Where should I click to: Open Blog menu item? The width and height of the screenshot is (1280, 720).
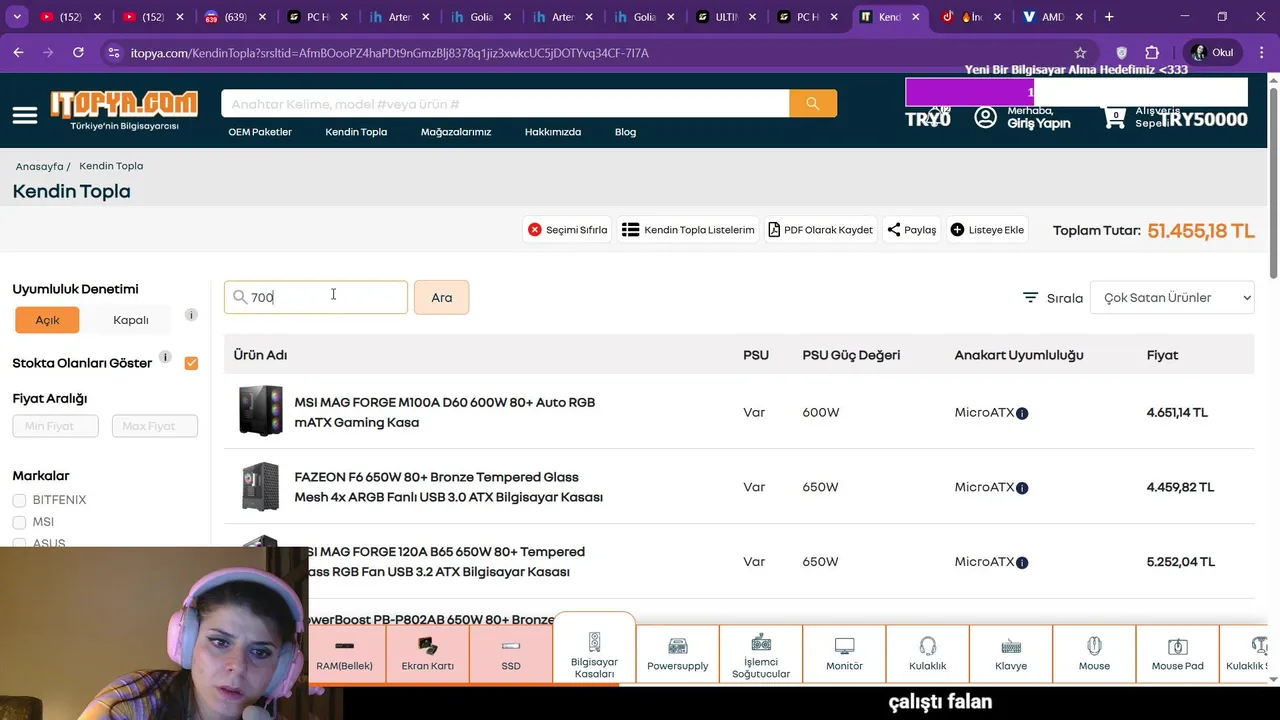(x=625, y=132)
